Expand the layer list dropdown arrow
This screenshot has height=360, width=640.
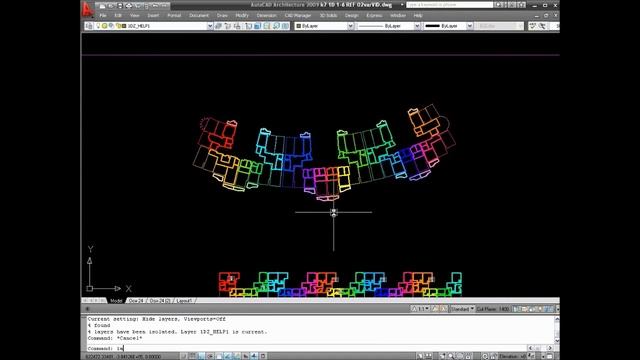pyautogui.click(x=210, y=26)
